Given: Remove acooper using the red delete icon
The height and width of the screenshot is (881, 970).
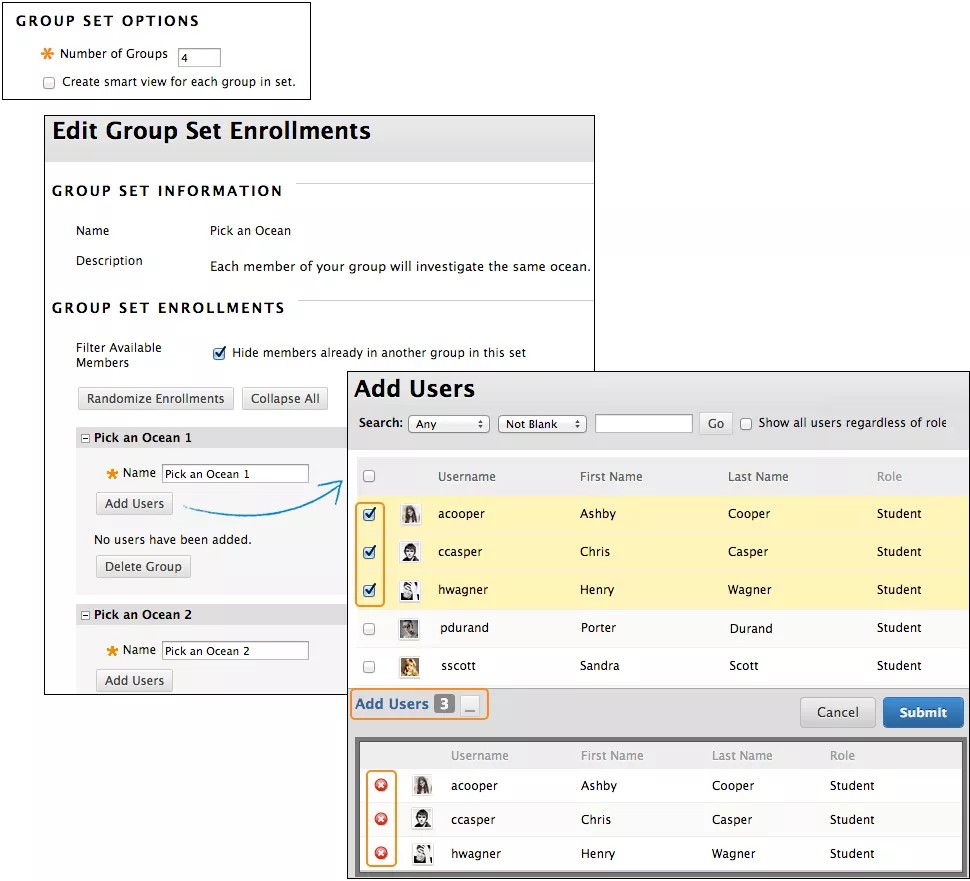Looking at the screenshot, I should tap(381, 786).
